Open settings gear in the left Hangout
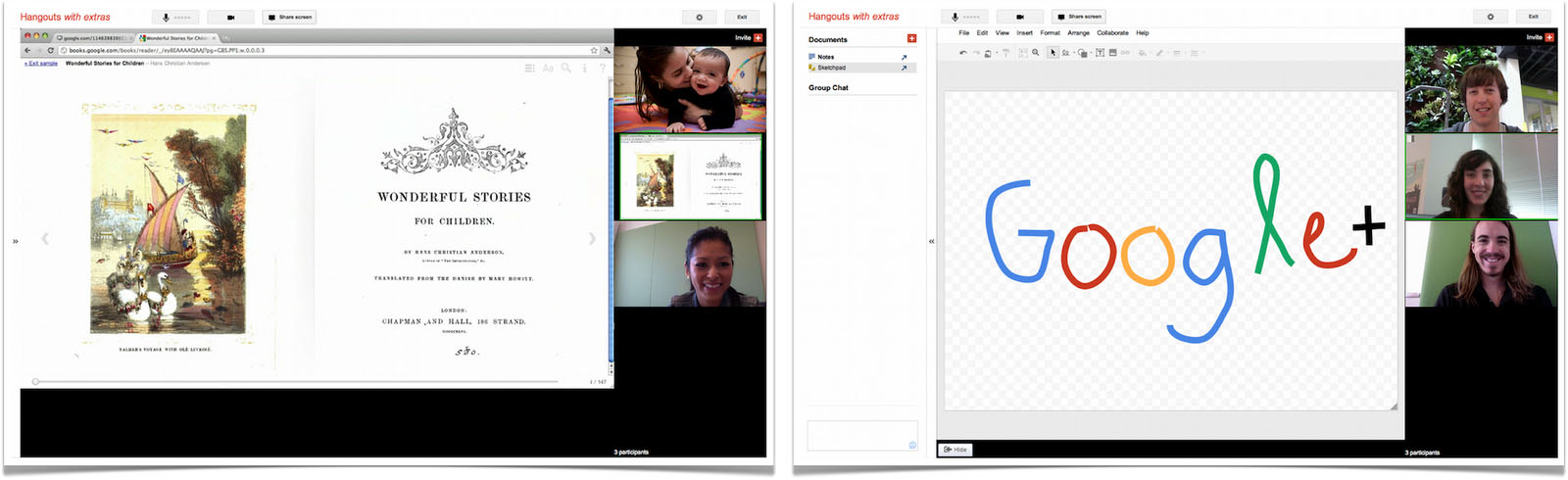 (699, 17)
